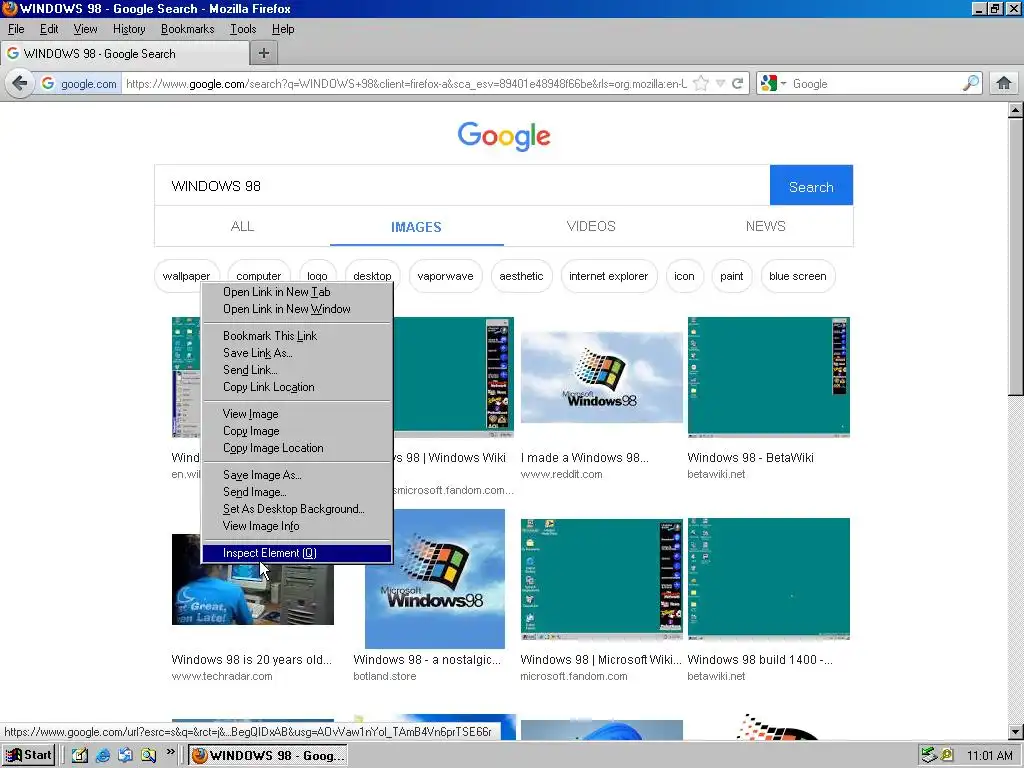The width and height of the screenshot is (1024, 768).
Task: Choose View Image Info
Action: (296, 526)
